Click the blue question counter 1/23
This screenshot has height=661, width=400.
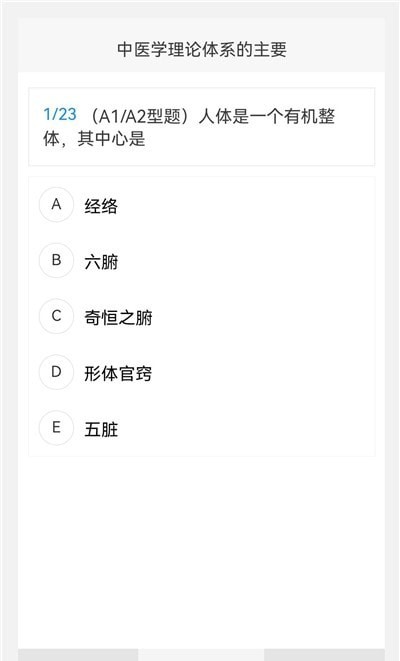(60, 114)
